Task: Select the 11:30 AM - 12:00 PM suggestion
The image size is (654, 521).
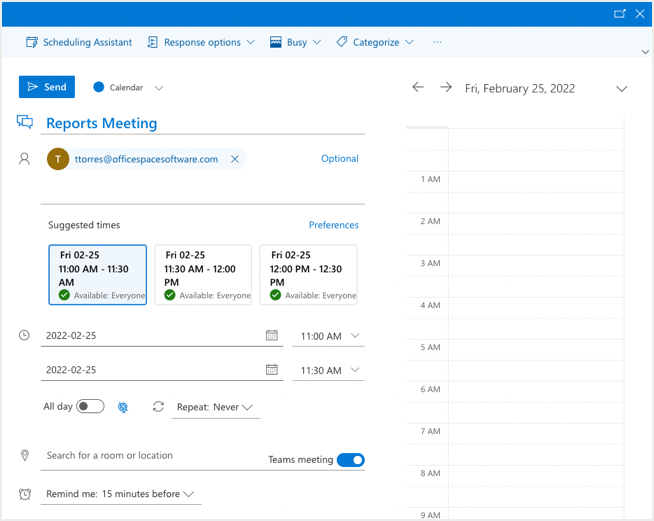Action: tap(203, 274)
